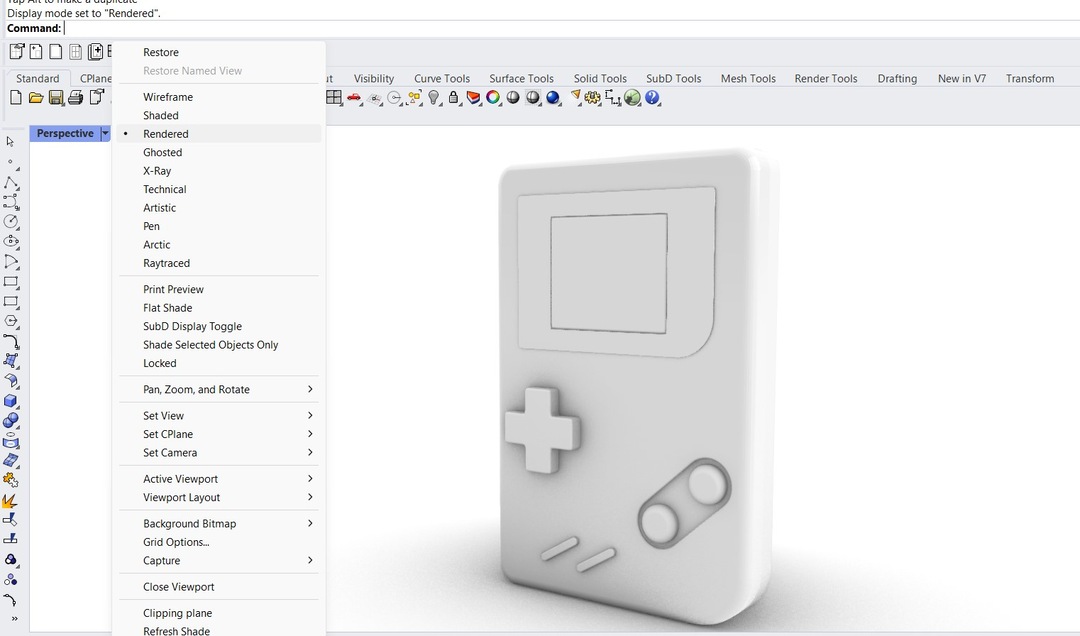Expand the Active Viewport submenu
The height and width of the screenshot is (636, 1080).
[219, 479]
